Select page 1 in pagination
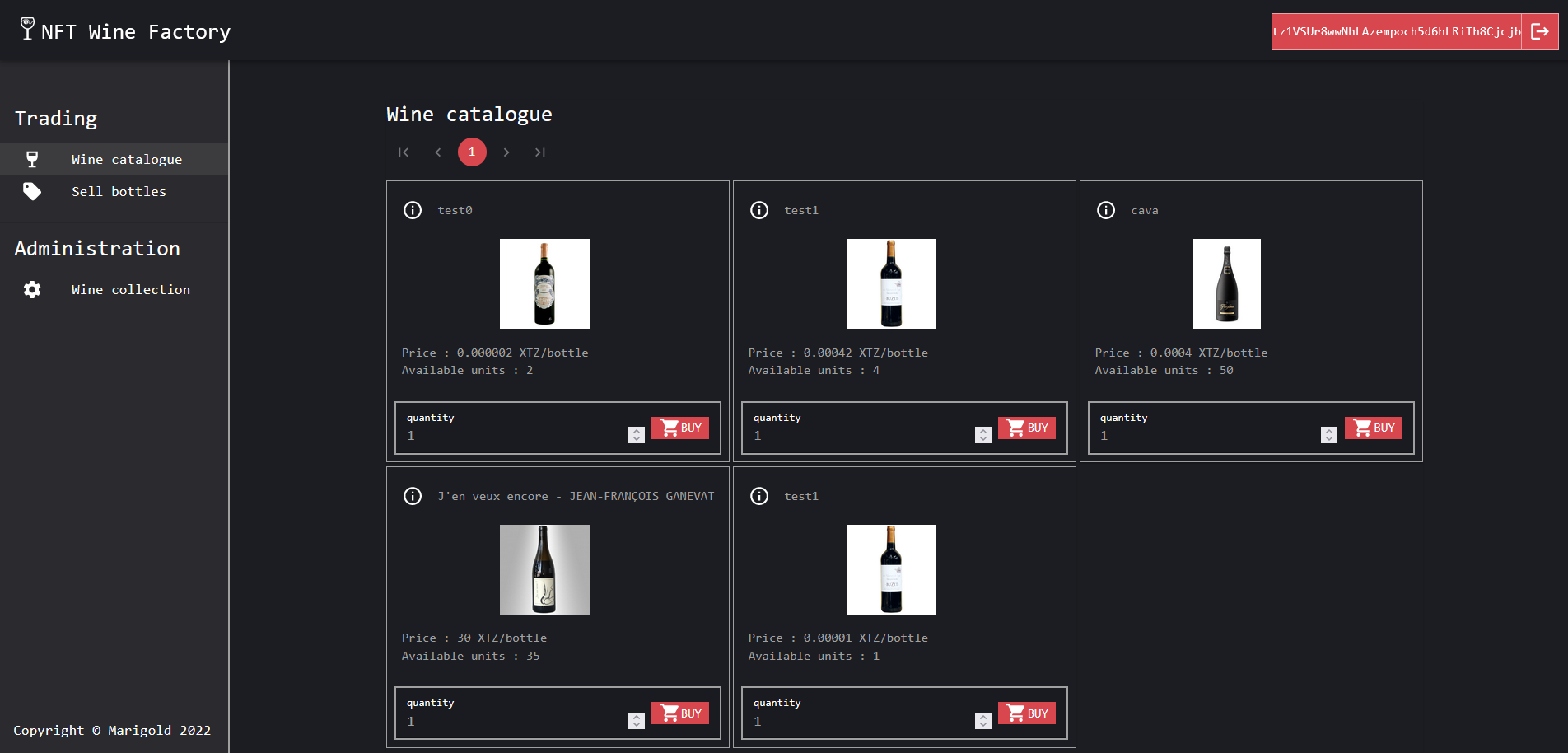Screen dimensions: 1568x753 (472, 152)
